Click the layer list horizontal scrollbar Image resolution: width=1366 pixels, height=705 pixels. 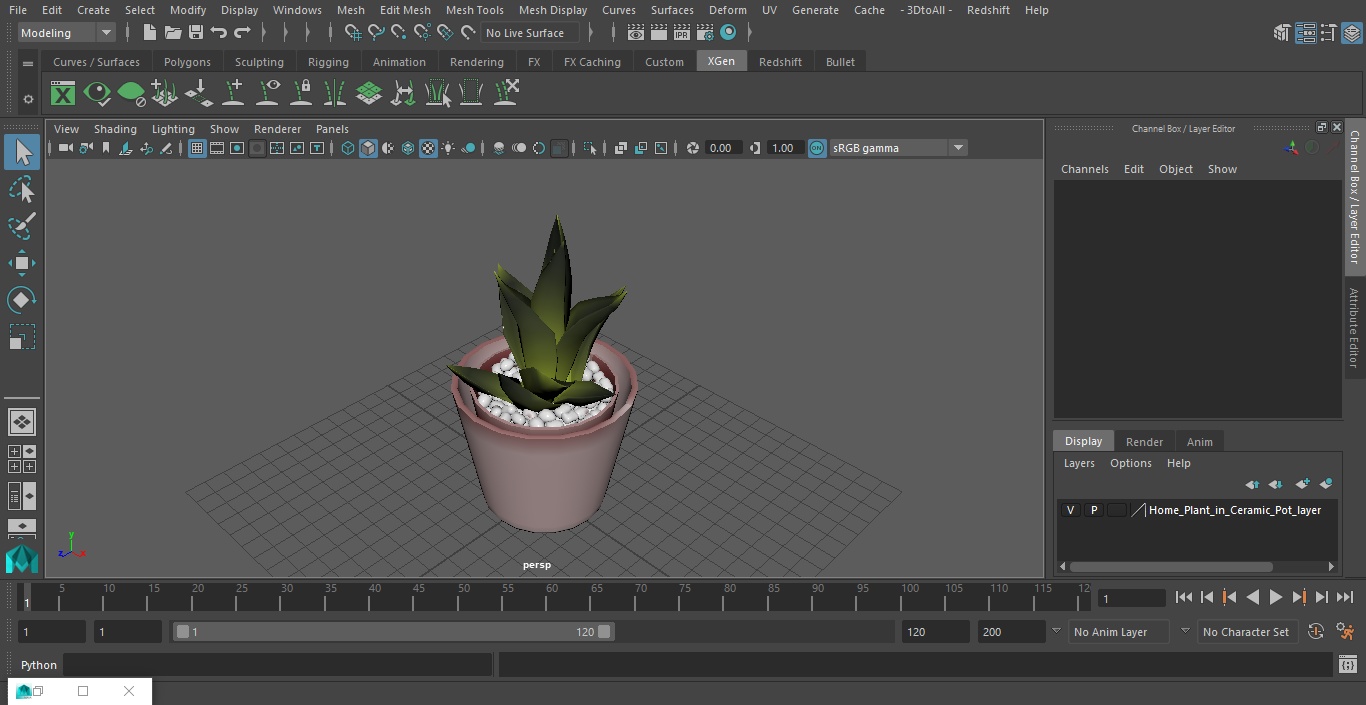tap(1171, 567)
